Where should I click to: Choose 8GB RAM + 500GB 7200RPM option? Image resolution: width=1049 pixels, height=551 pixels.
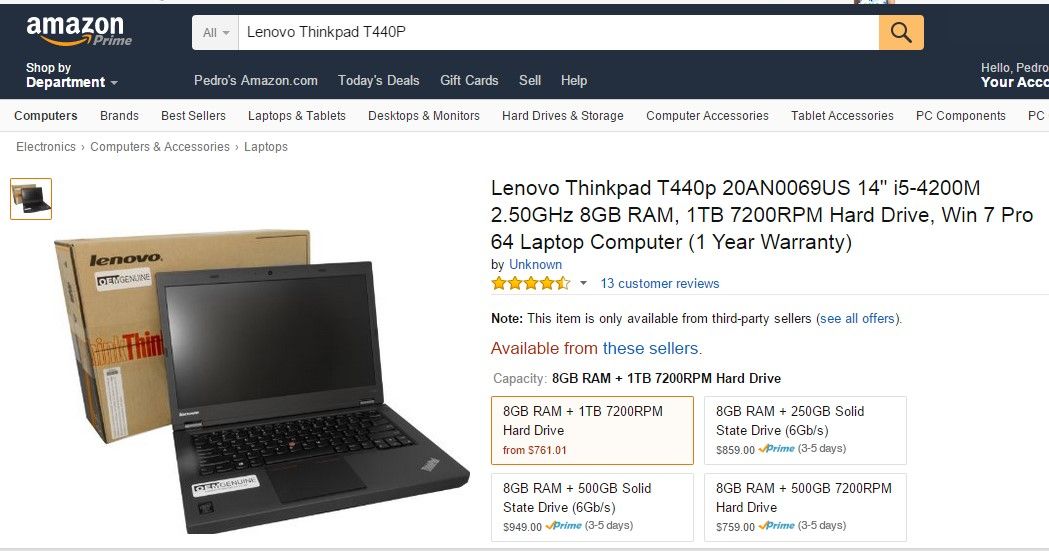point(805,508)
